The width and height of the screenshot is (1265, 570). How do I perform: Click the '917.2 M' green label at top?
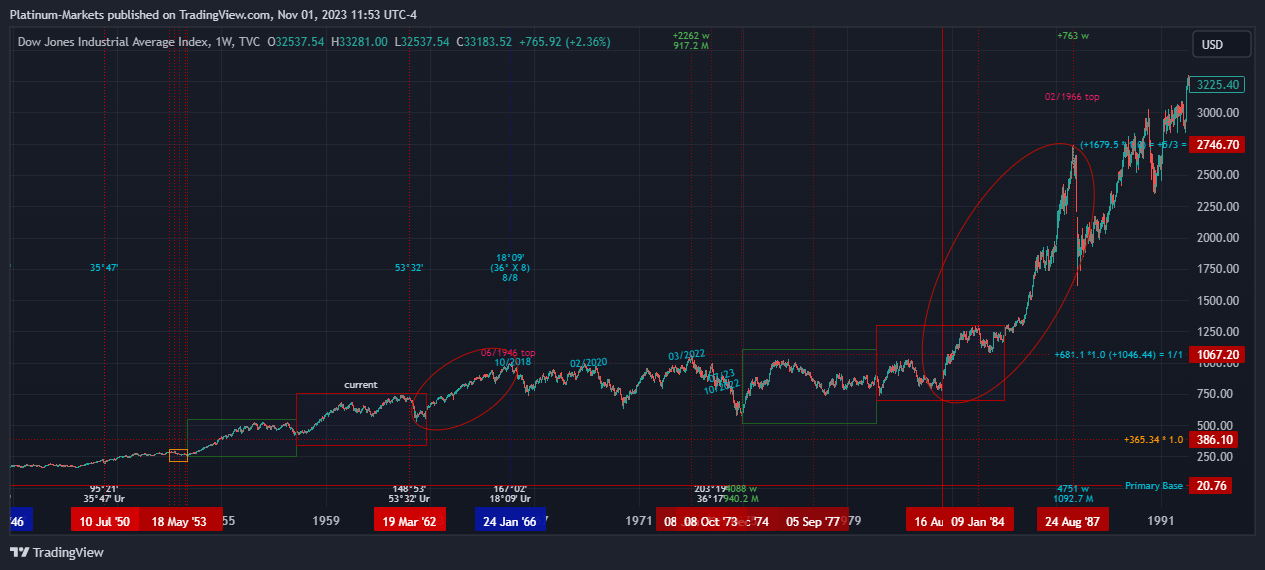(x=691, y=46)
